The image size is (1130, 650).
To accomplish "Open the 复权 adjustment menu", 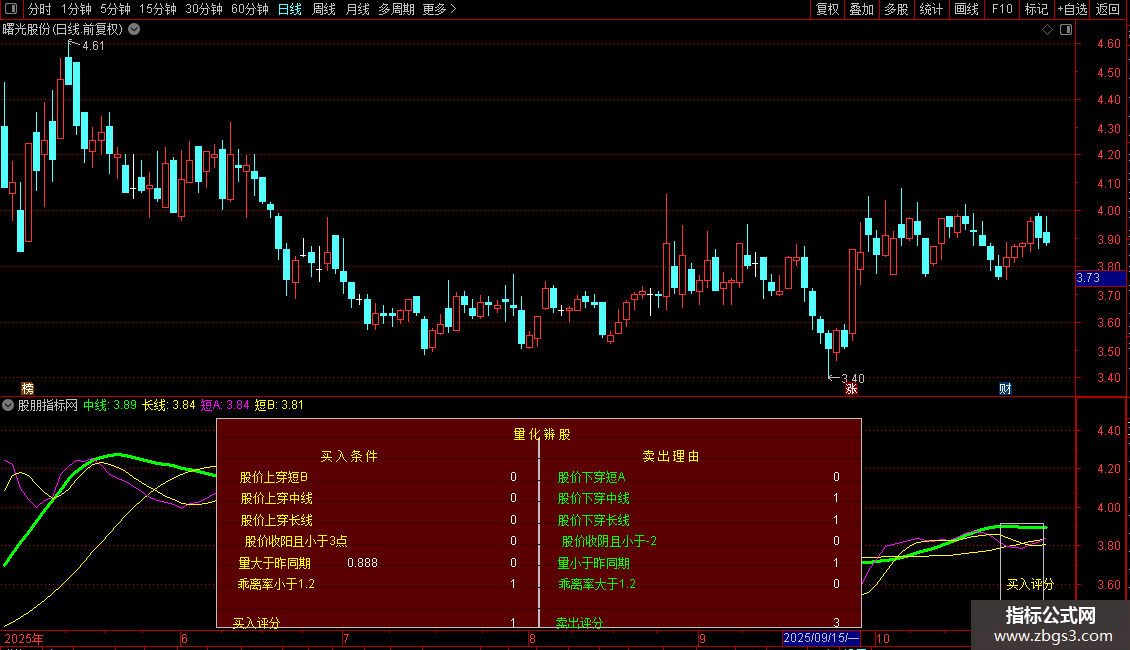I will point(827,9).
